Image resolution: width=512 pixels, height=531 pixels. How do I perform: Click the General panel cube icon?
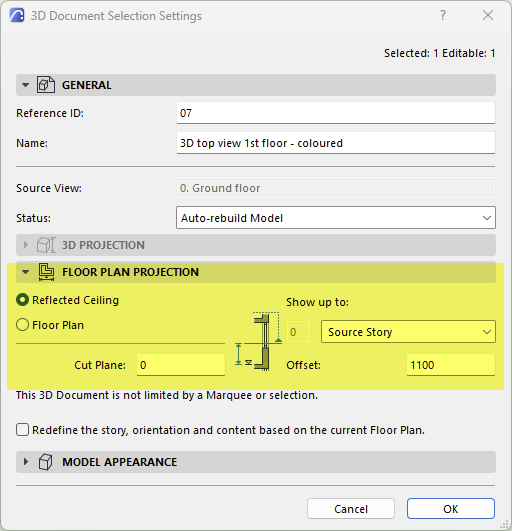46,85
